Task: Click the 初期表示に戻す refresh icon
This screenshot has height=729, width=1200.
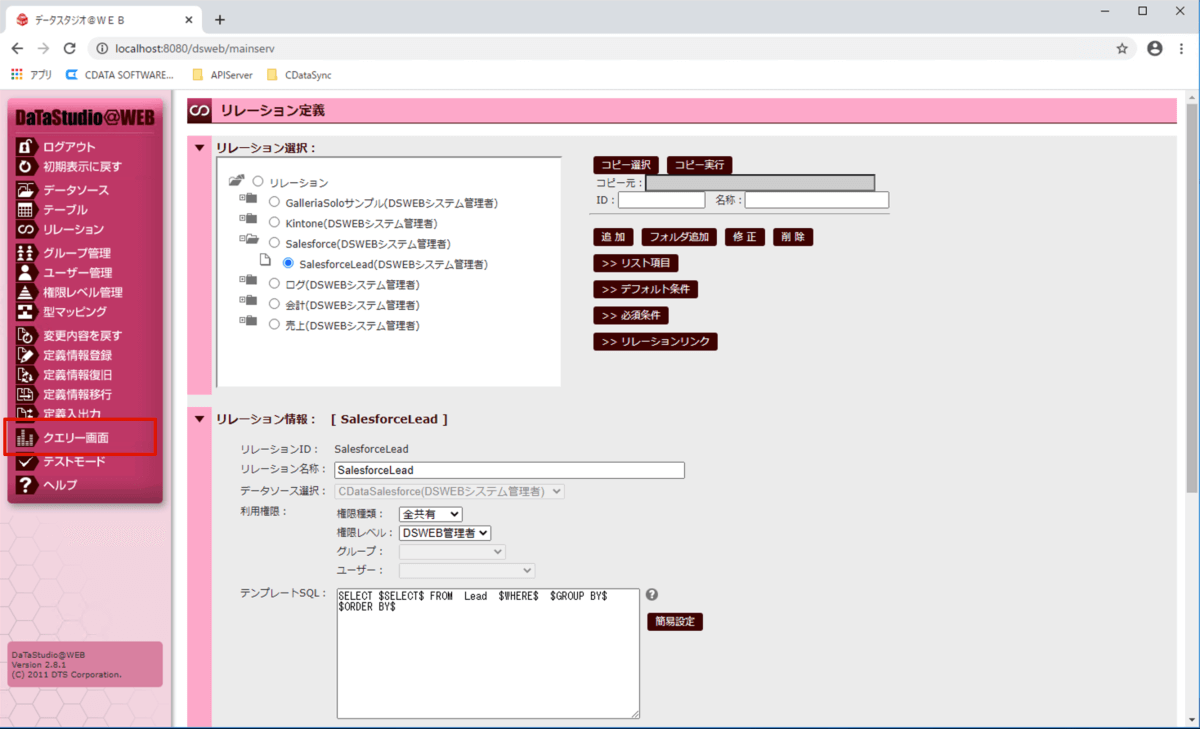Action: (26, 166)
